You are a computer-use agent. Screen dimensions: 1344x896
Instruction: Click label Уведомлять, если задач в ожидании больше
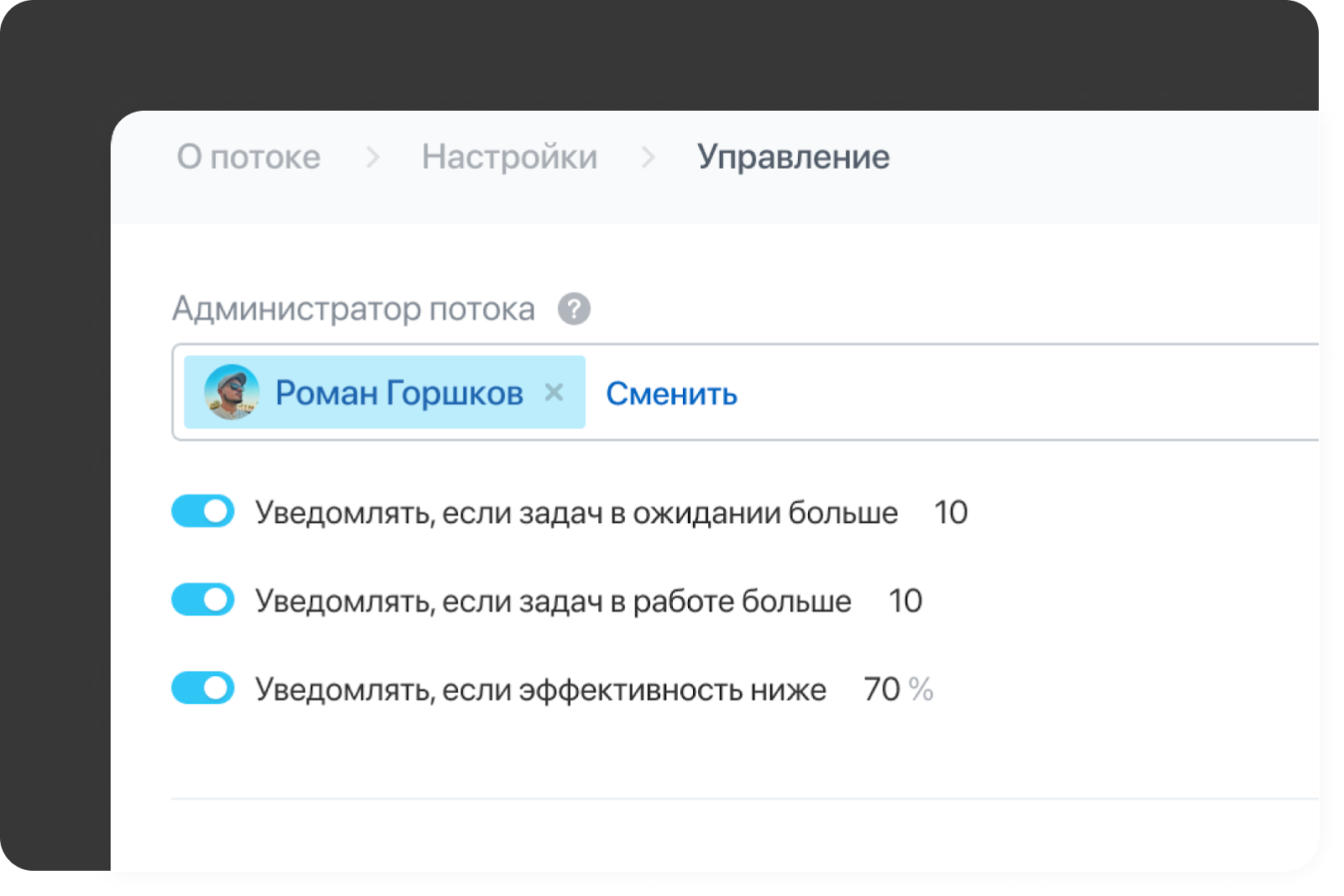tap(577, 512)
